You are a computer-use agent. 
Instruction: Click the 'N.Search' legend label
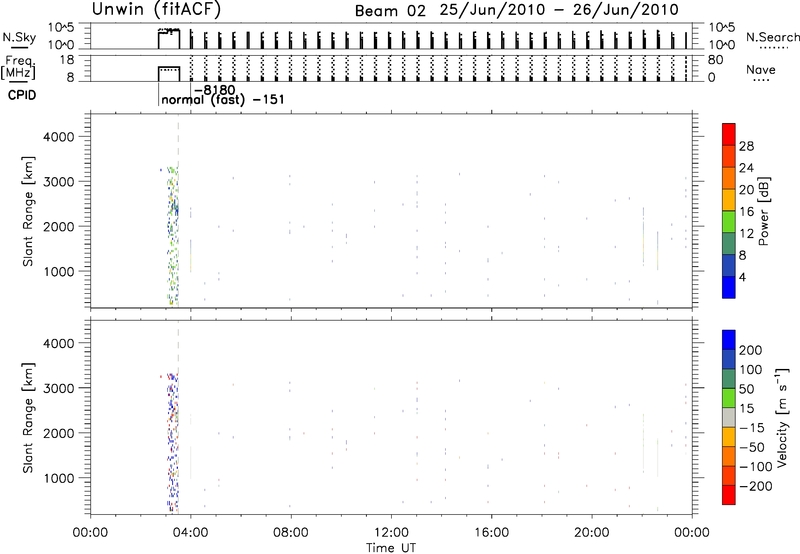click(x=772, y=37)
